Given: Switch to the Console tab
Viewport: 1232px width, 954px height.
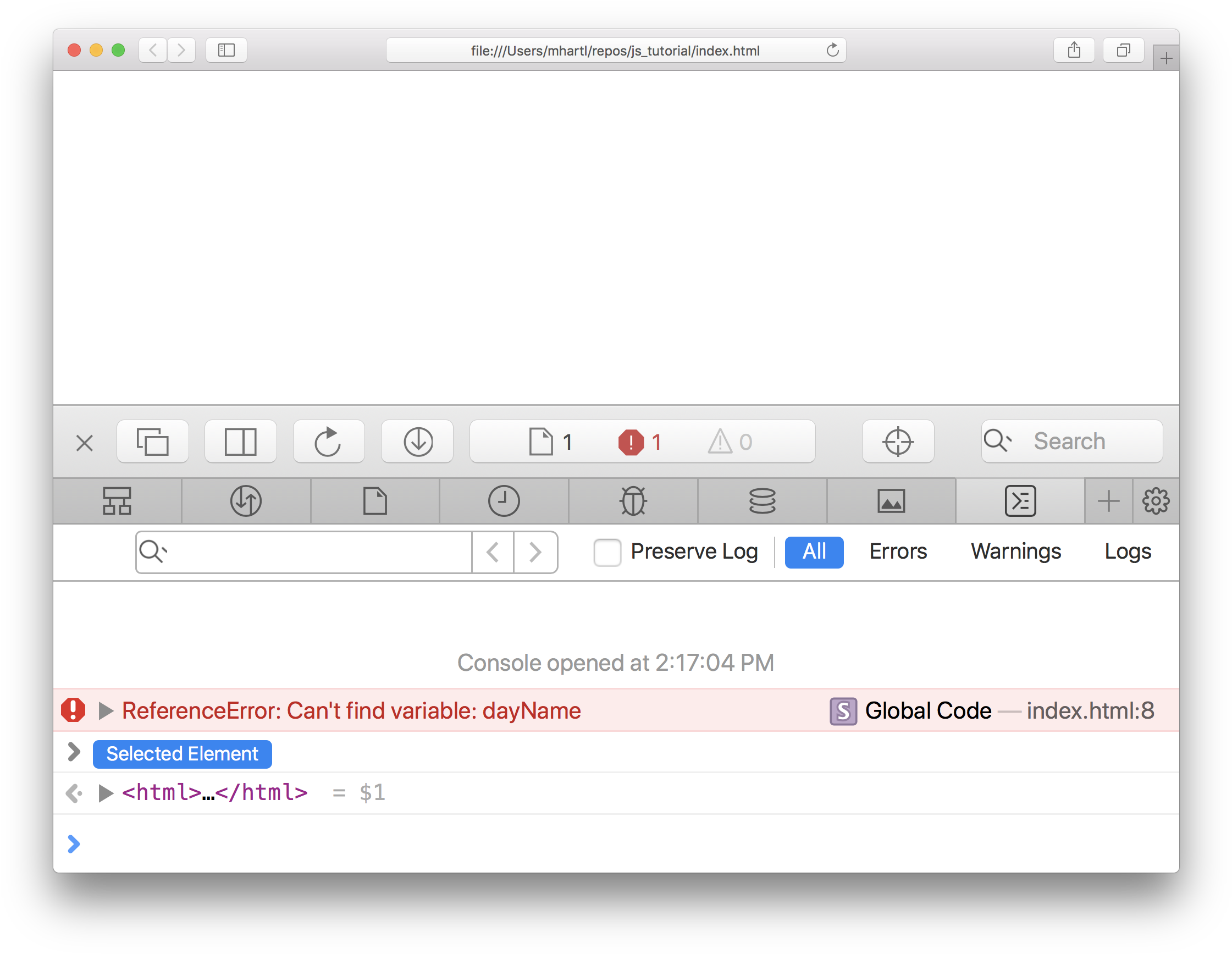Looking at the screenshot, I should (x=1020, y=501).
